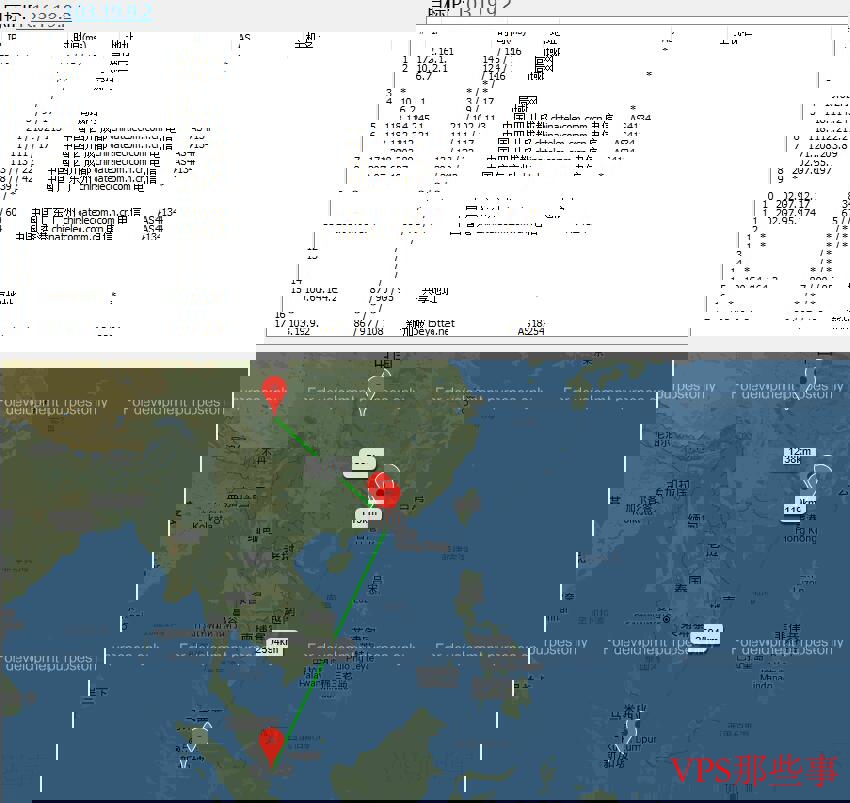Open the latency label above the Guangdong pins
The width and height of the screenshot is (850, 803).
click(x=363, y=460)
